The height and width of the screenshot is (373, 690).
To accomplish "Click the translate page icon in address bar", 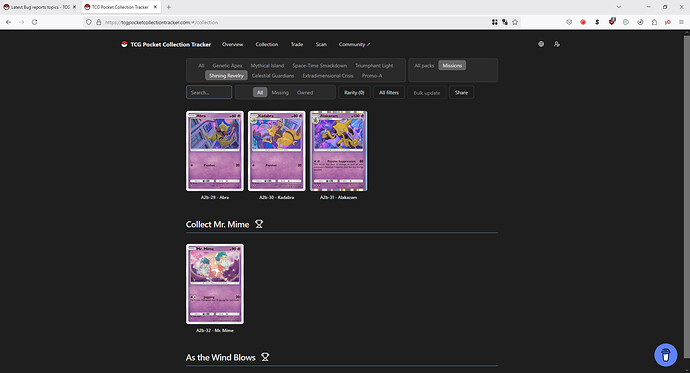I will pos(505,22).
